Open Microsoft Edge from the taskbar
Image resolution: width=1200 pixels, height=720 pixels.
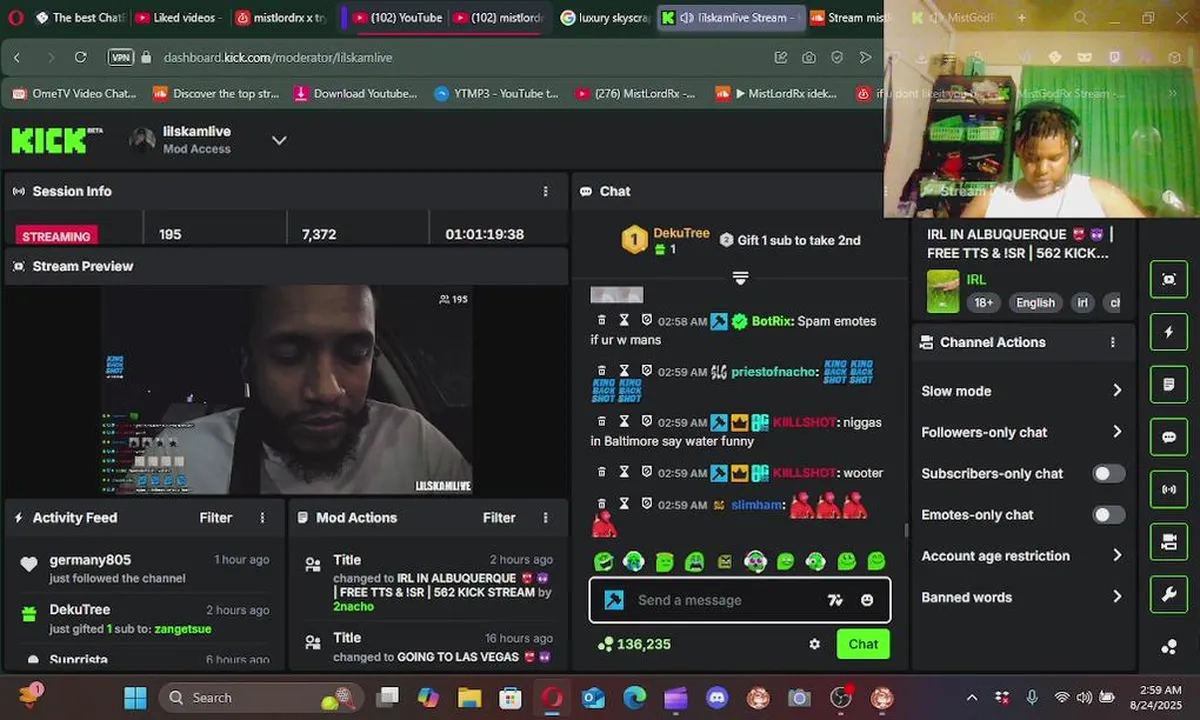634,697
